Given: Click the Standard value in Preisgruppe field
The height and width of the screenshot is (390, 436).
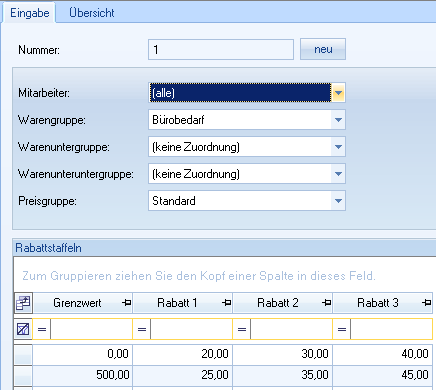Looking at the screenshot, I should 174,201.
